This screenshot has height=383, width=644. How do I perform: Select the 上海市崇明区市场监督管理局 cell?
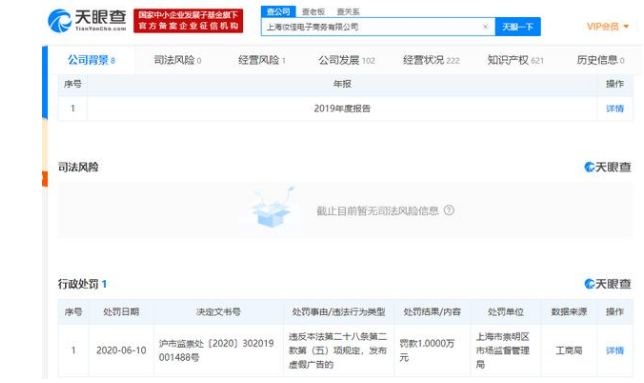tap(506, 350)
